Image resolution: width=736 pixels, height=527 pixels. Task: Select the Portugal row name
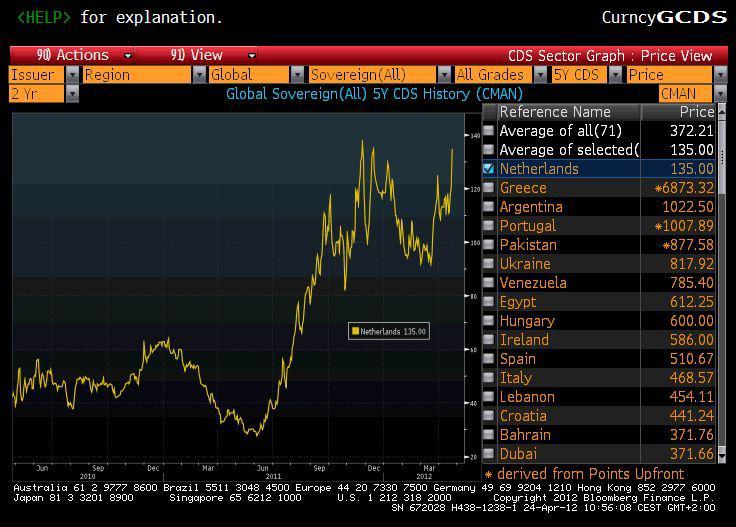pos(528,226)
